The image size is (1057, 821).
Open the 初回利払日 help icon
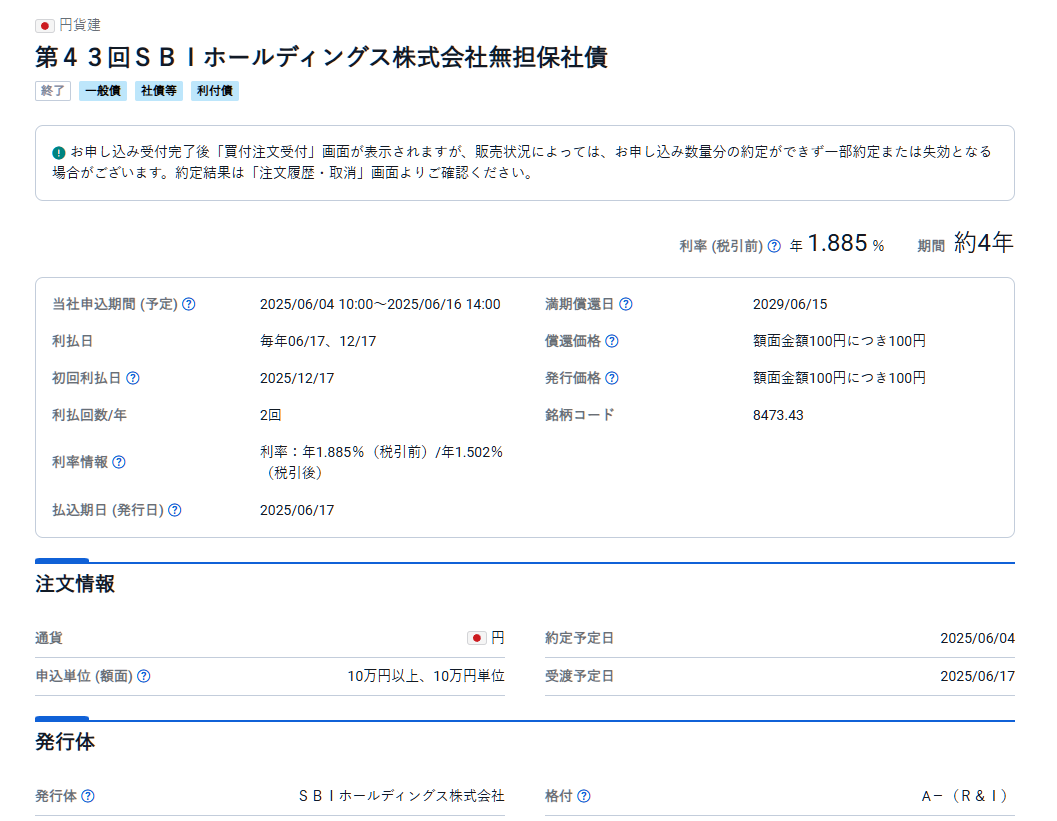pos(133,378)
